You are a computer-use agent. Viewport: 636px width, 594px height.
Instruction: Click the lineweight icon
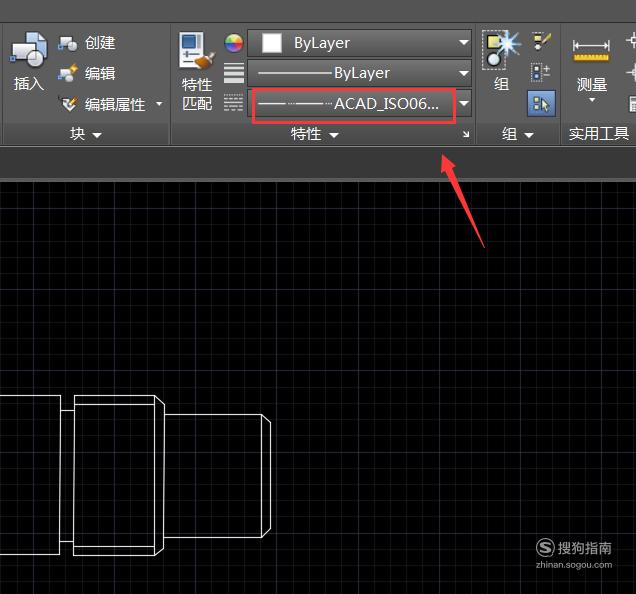pos(234,73)
